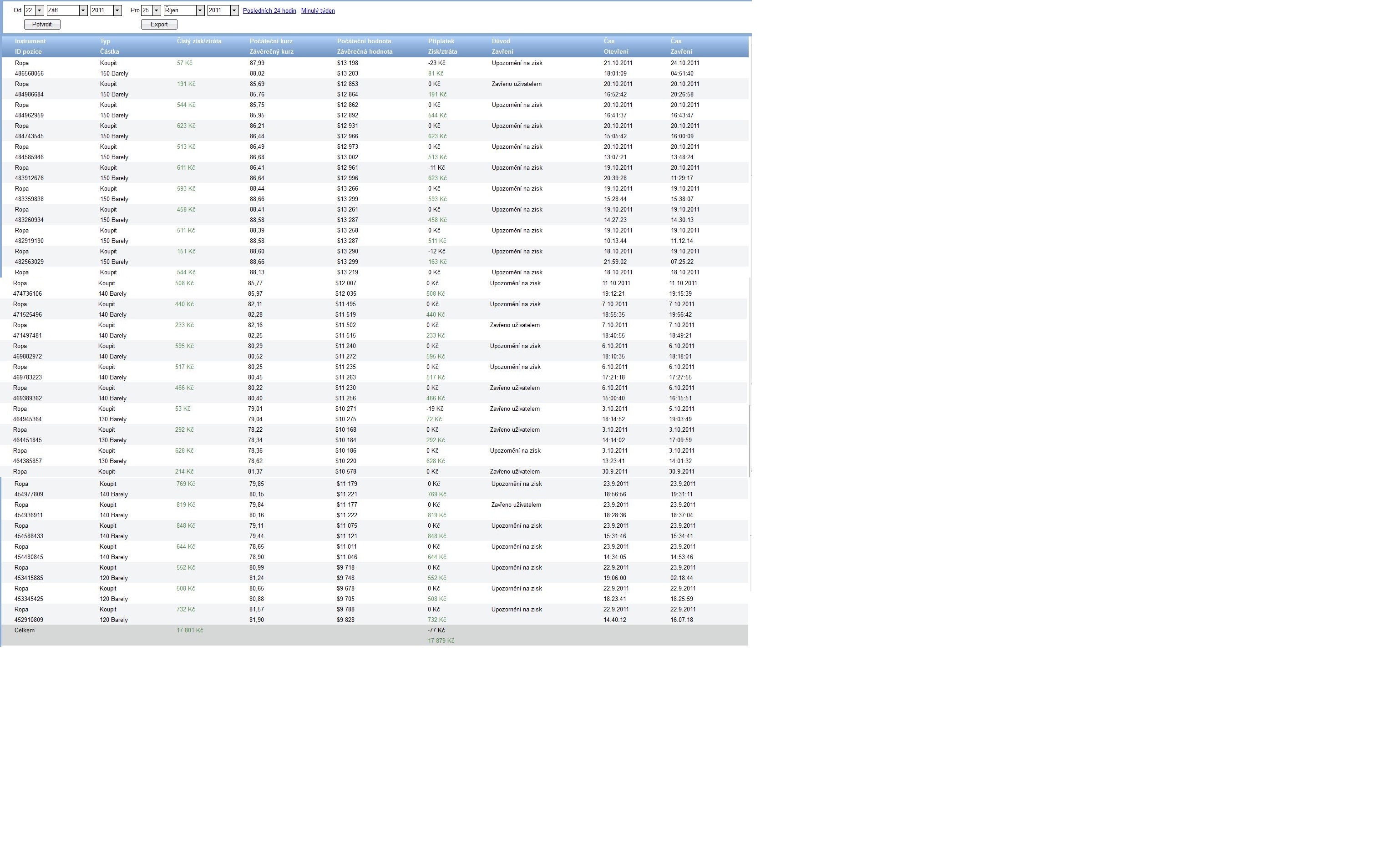The image size is (1389, 868).
Task: Select position ID 474736106 cell
Action: click(28, 294)
